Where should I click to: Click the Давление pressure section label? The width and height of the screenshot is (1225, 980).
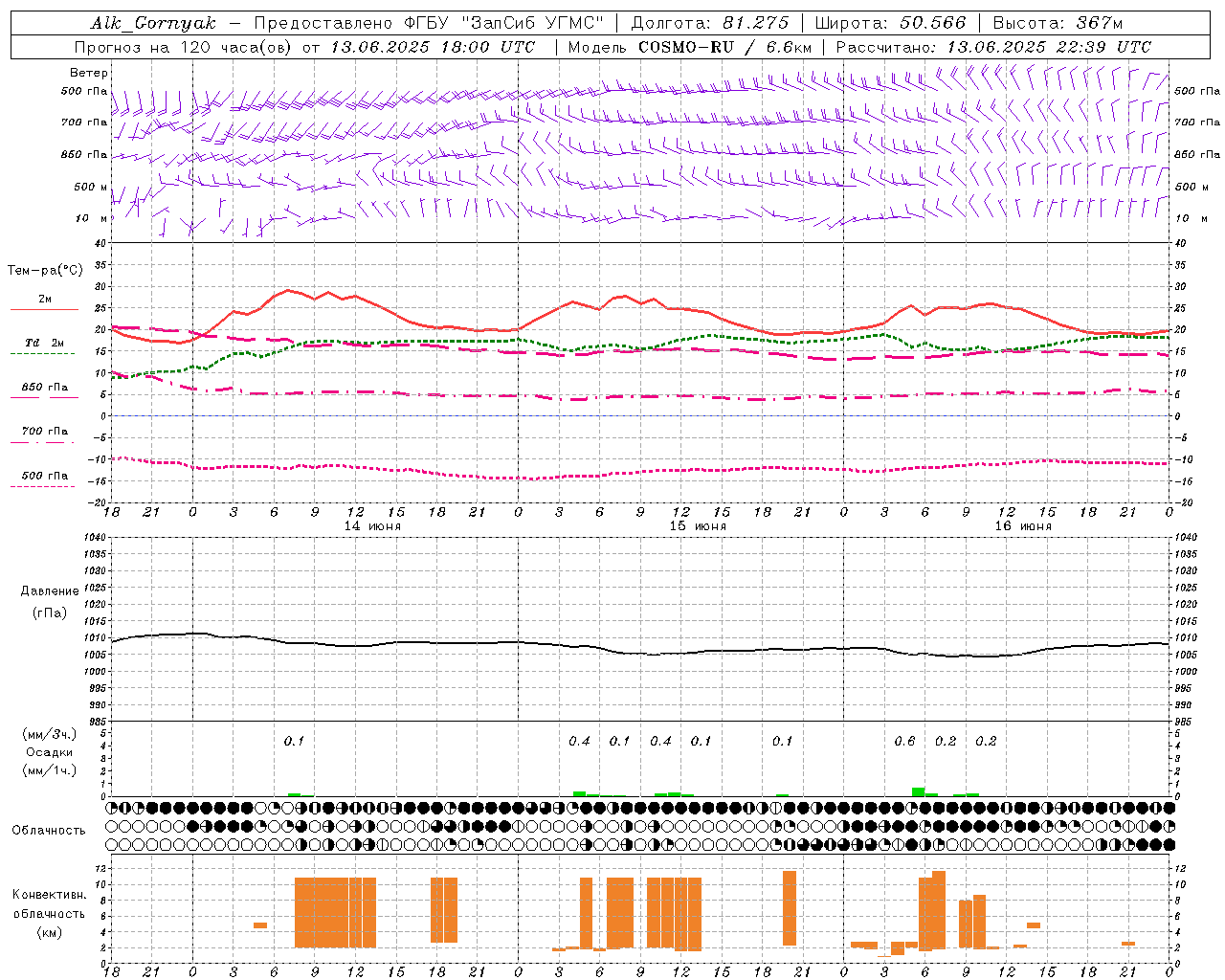50,591
